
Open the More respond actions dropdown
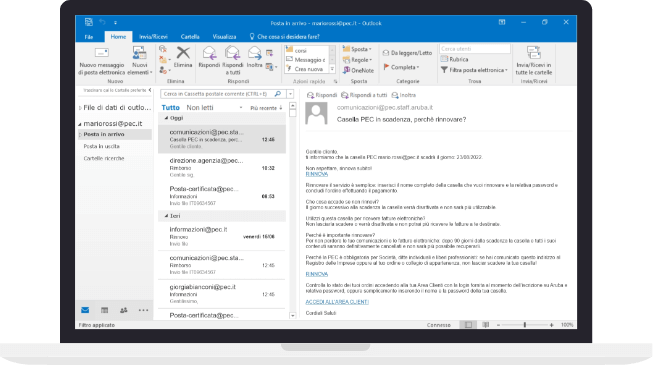271,67
